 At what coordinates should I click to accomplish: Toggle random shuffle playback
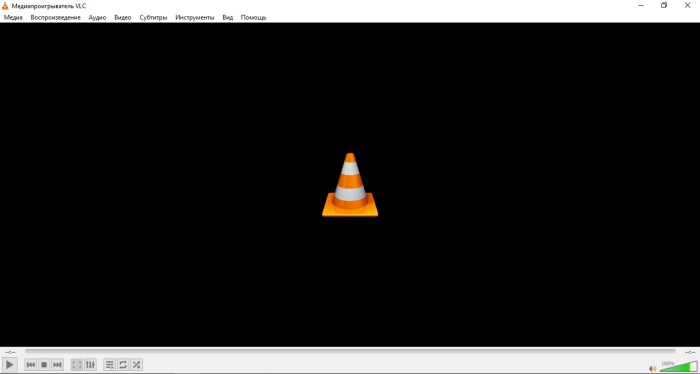coord(136,365)
